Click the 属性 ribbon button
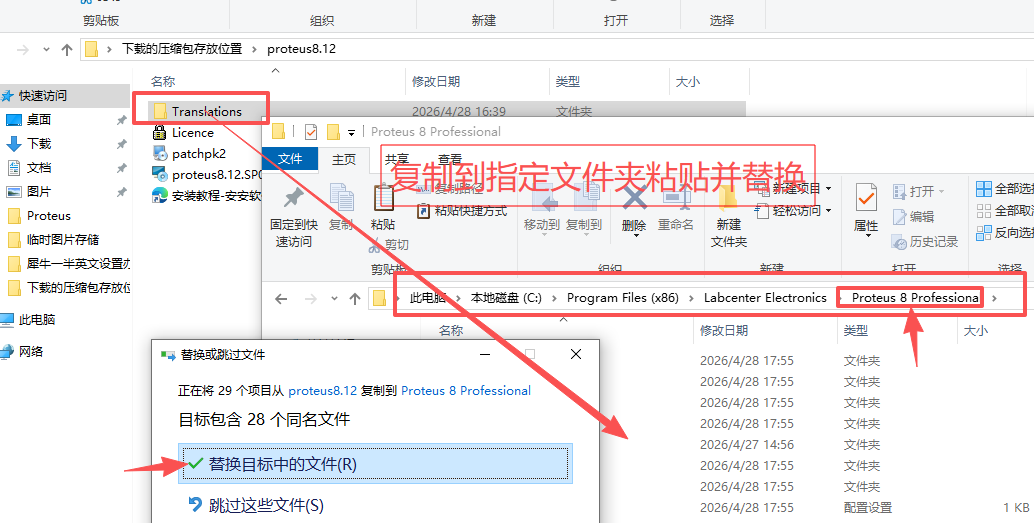 tap(866, 211)
